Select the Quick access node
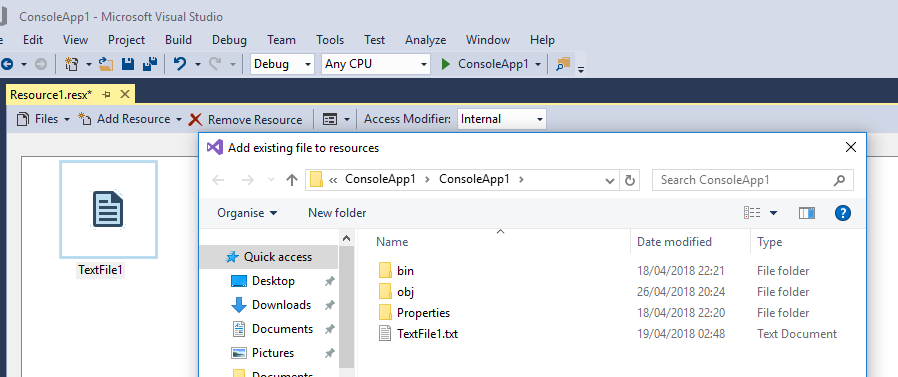Screen dimensions: 898x377 coord(269,257)
